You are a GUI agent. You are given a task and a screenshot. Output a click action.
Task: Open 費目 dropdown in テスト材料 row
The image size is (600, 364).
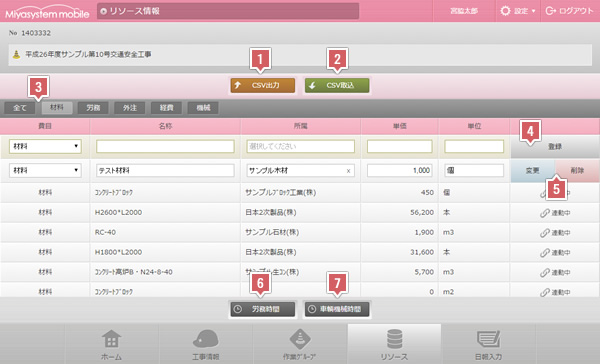coord(45,170)
